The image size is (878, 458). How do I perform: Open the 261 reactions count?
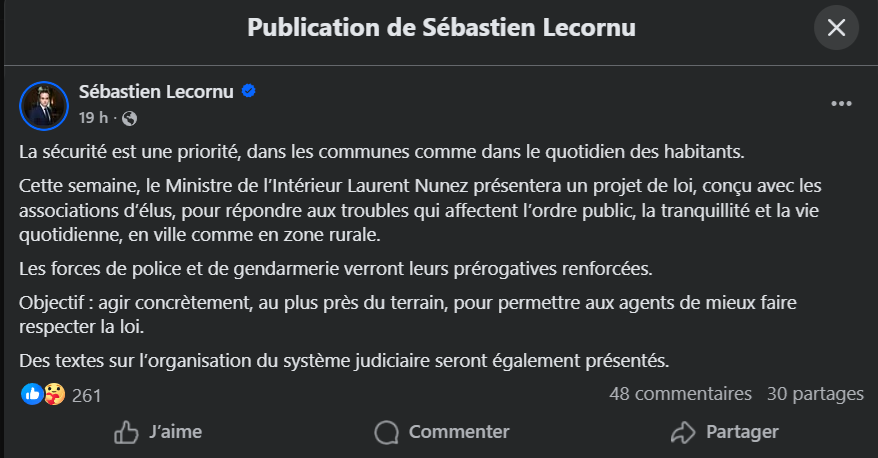(87, 396)
